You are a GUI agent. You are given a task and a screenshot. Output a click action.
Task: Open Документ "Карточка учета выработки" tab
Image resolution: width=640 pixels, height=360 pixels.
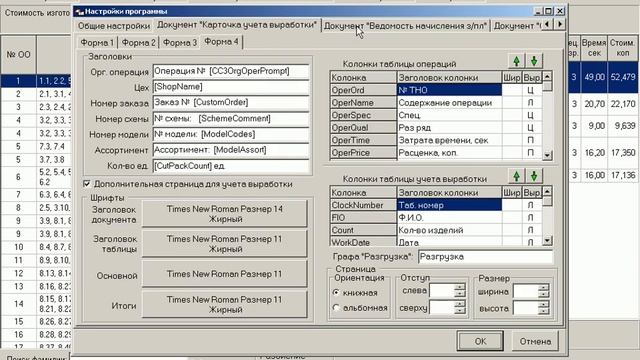(x=237, y=25)
